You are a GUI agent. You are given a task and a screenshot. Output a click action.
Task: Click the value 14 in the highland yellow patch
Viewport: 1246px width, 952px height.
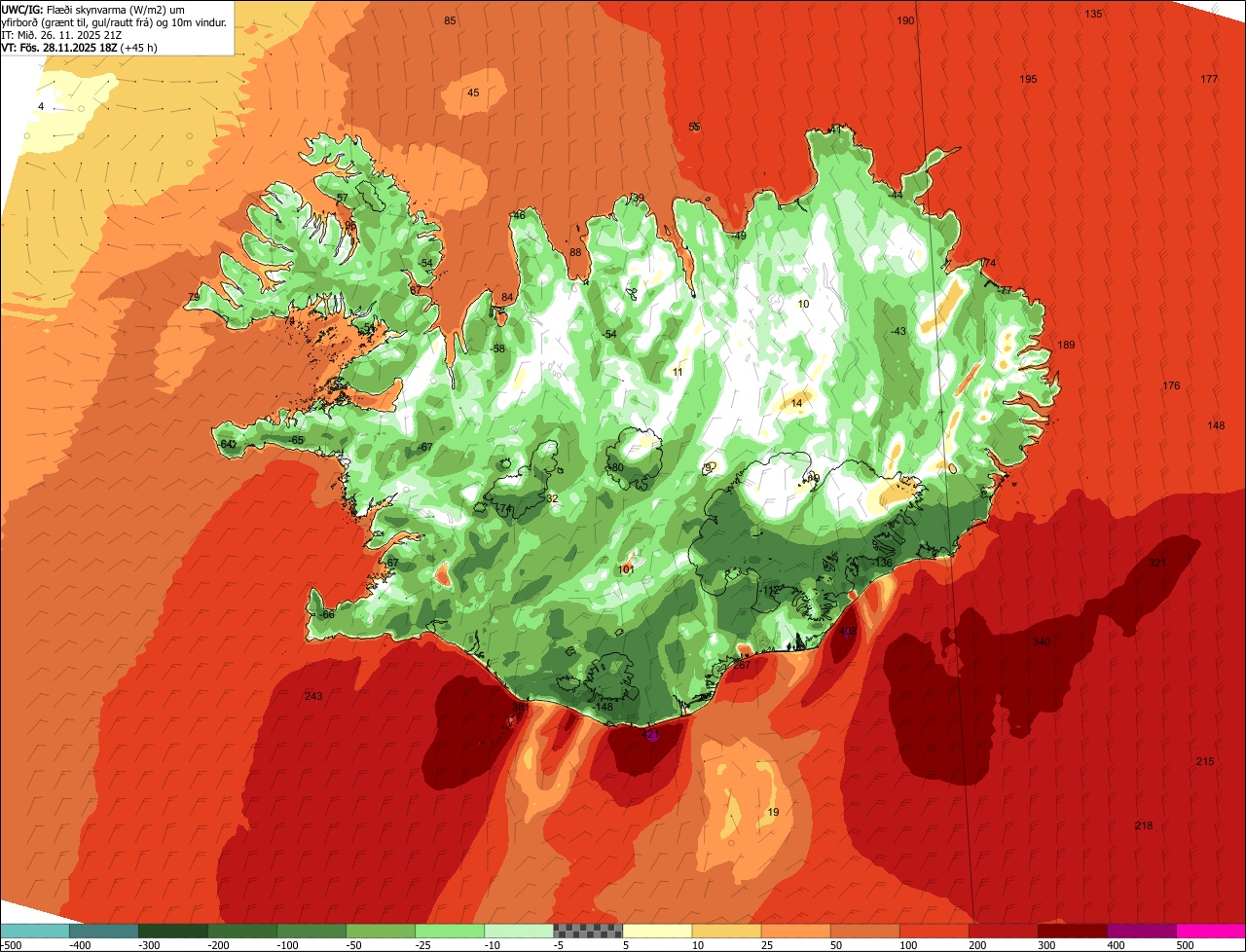tap(796, 403)
